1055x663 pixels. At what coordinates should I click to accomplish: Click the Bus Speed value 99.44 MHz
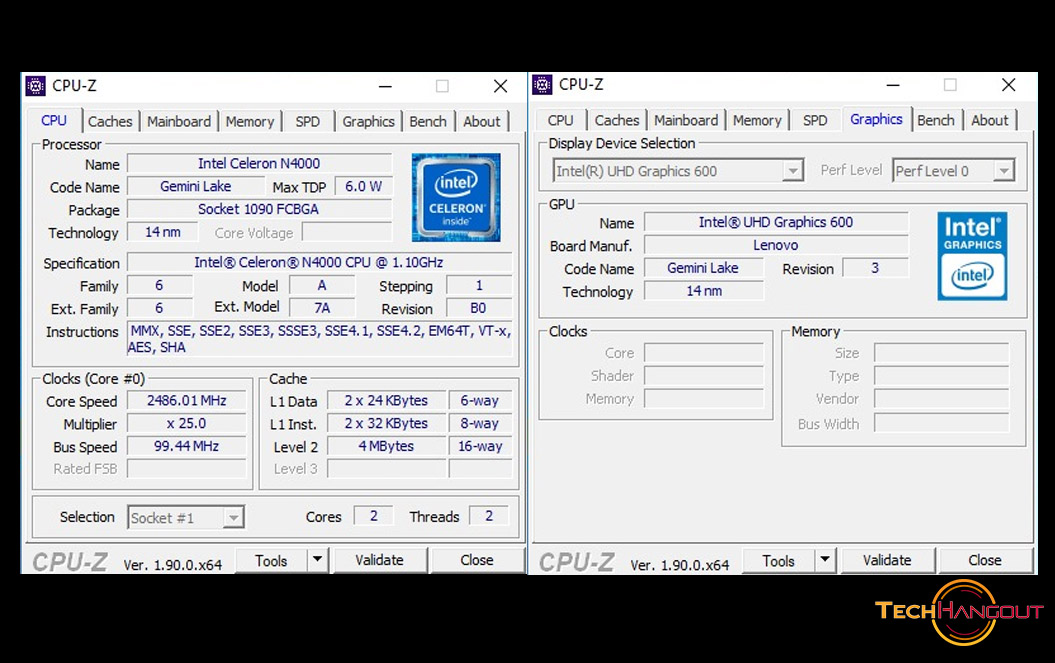(x=186, y=446)
